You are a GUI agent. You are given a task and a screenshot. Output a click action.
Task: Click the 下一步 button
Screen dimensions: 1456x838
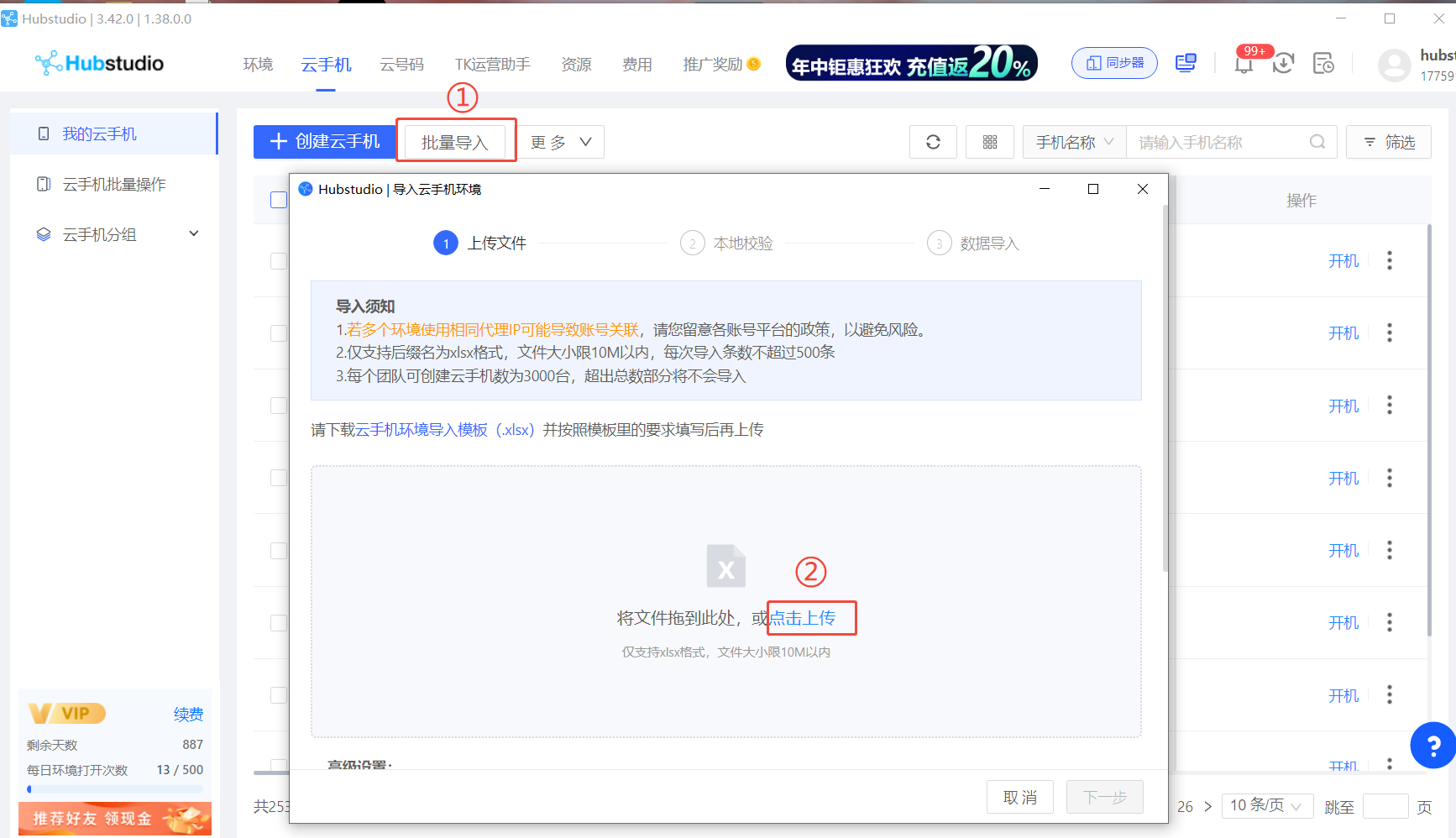1104,797
